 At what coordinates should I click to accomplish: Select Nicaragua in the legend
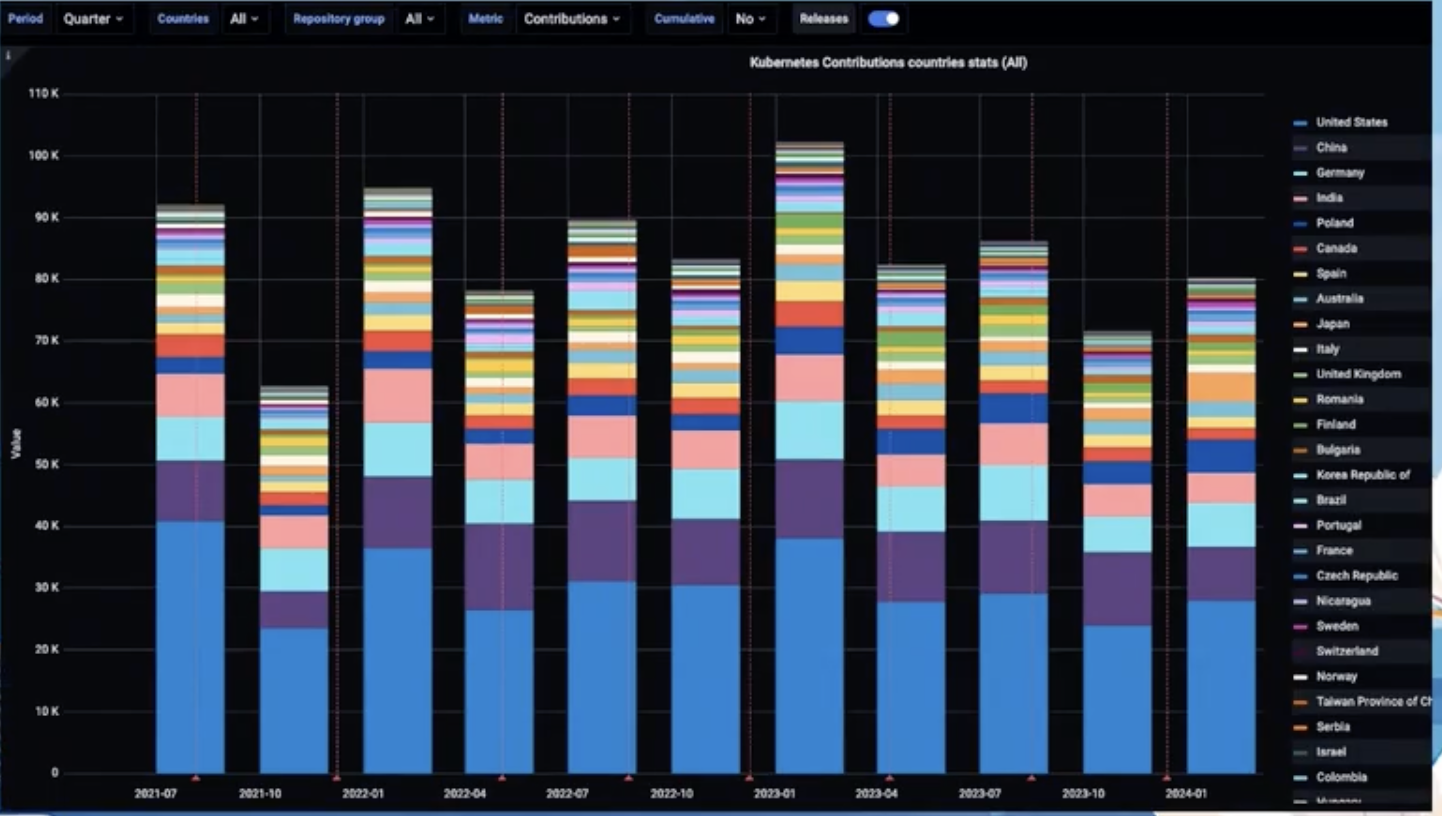tap(1343, 601)
